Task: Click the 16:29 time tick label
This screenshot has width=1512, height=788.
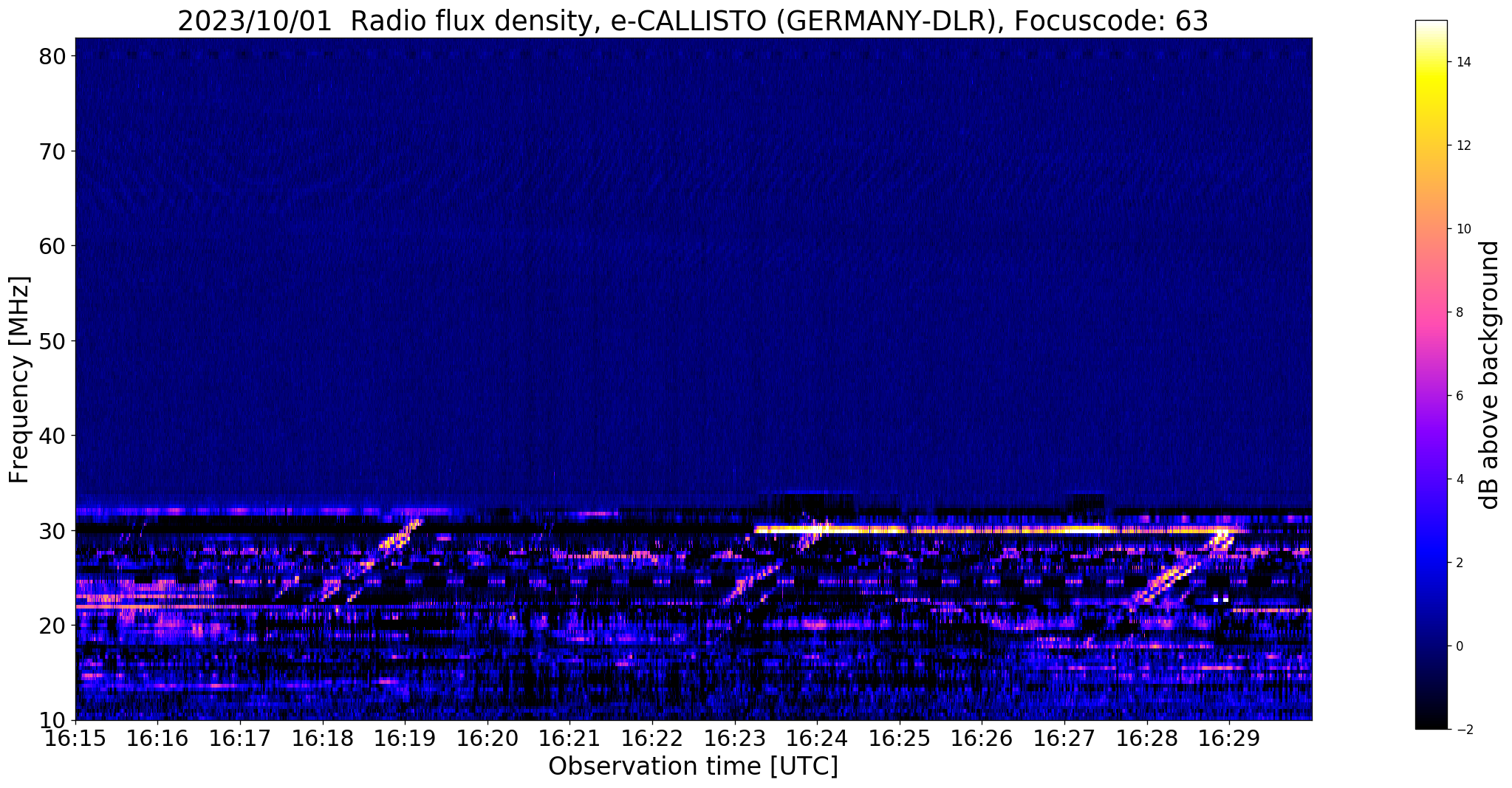Action: point(1230,739)
